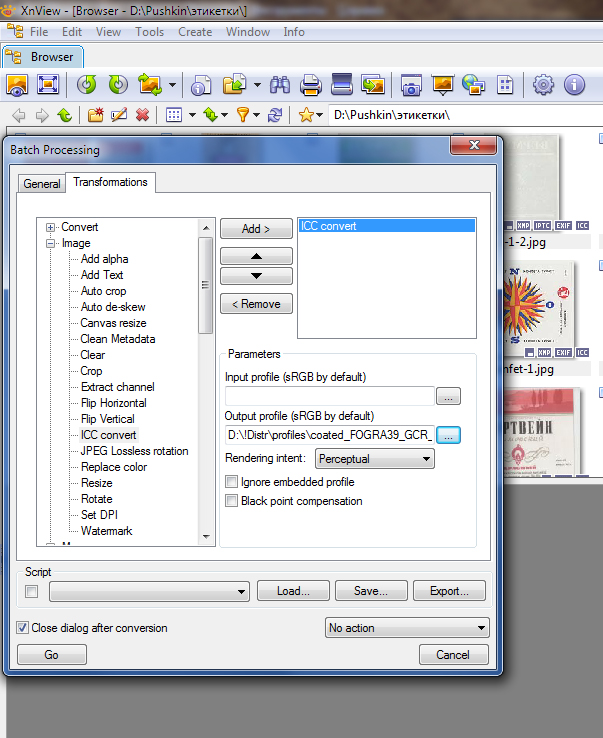603x738 pixels.
Task: Open the Create menu
Action: coord(195,32)
